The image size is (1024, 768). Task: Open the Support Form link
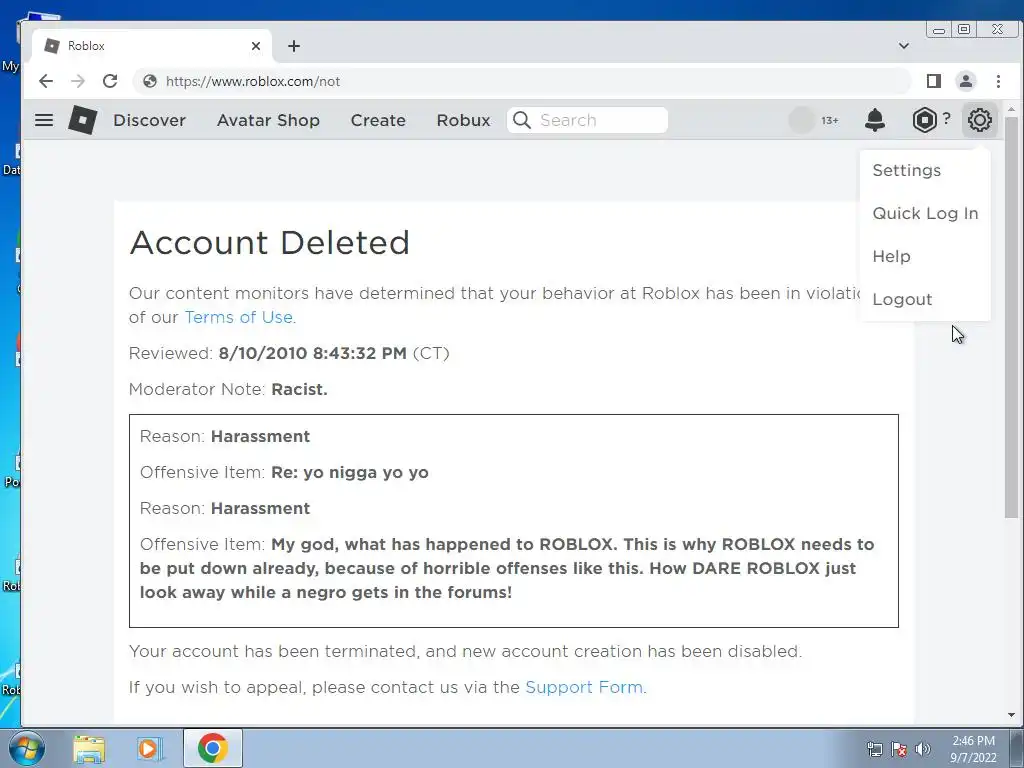tap(584, 687)
